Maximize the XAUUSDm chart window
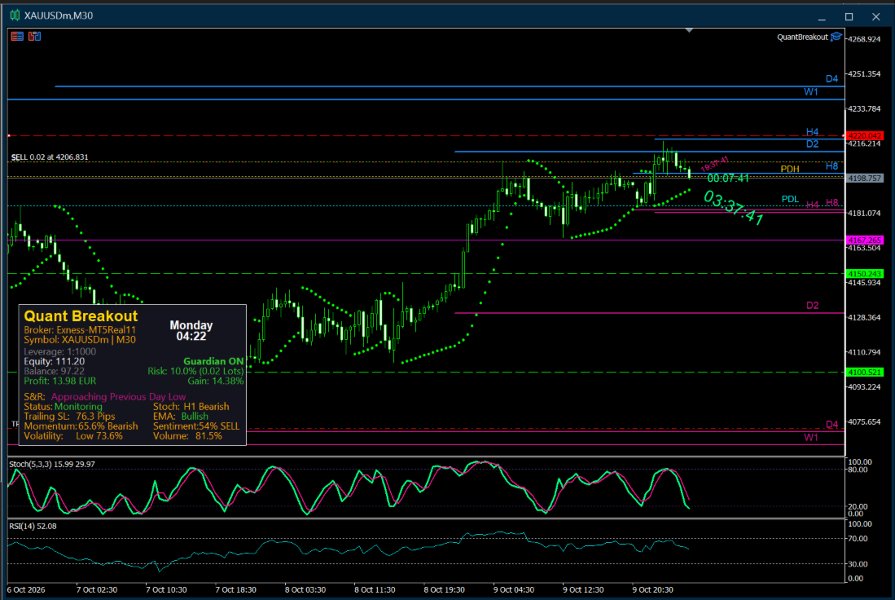Screen dimensions: 895x600 click(849, 17)
